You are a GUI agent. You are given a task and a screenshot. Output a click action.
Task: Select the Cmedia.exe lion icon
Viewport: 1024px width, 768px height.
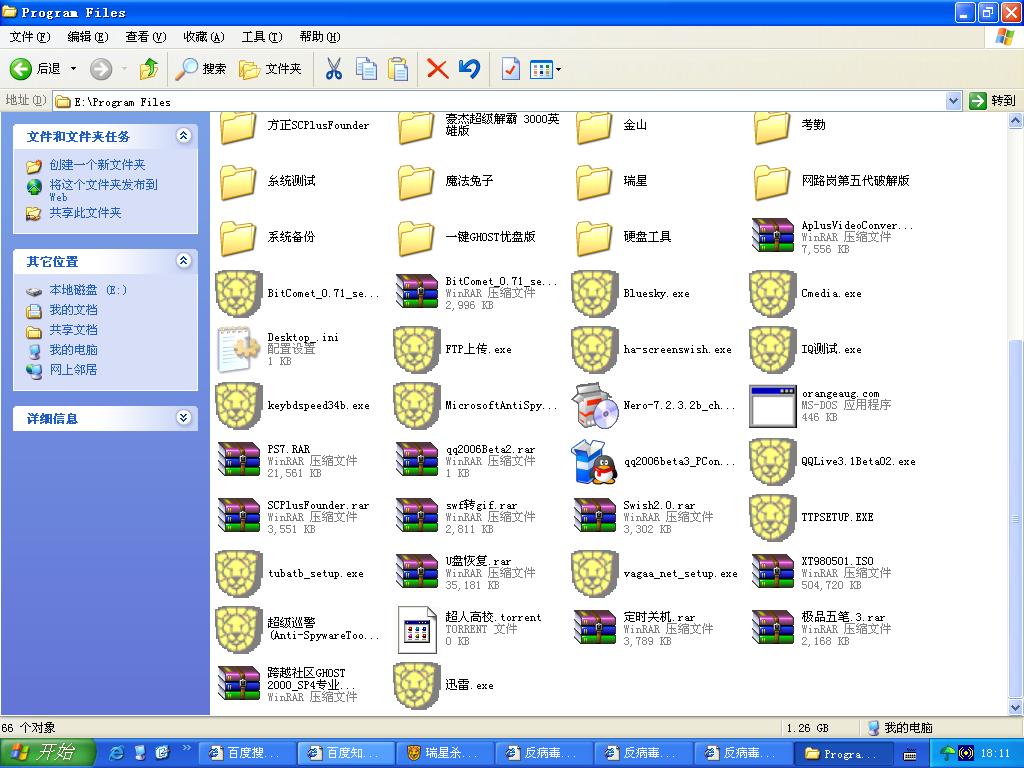(x=773, y=294)
